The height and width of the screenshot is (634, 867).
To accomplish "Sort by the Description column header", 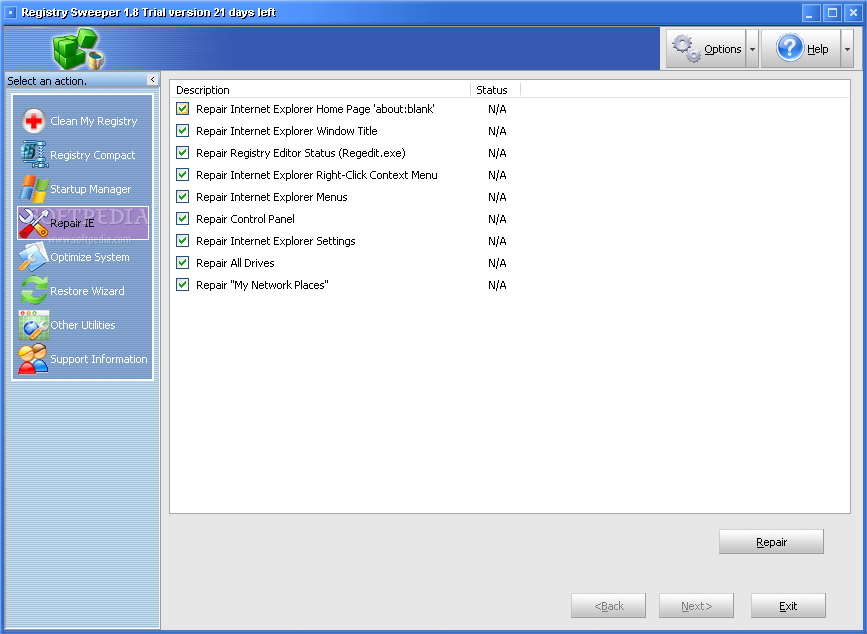I will [320, 90].
